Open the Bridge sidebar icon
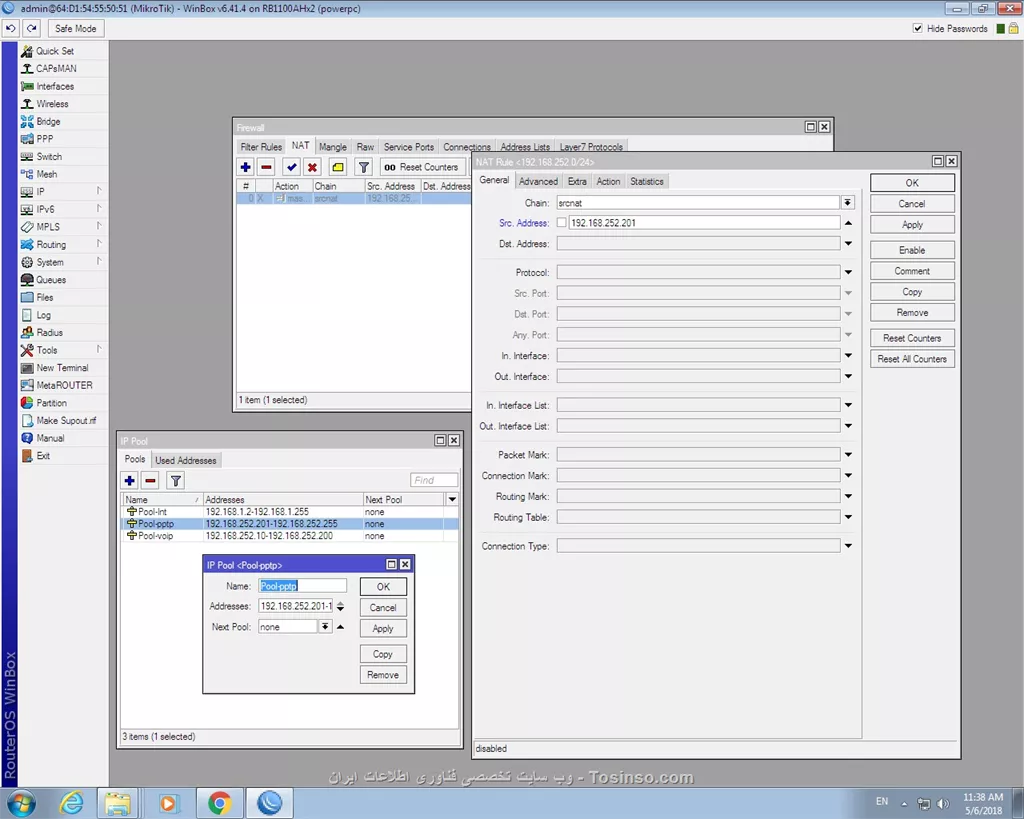The image size is (1024, 819). click(27, 121)
